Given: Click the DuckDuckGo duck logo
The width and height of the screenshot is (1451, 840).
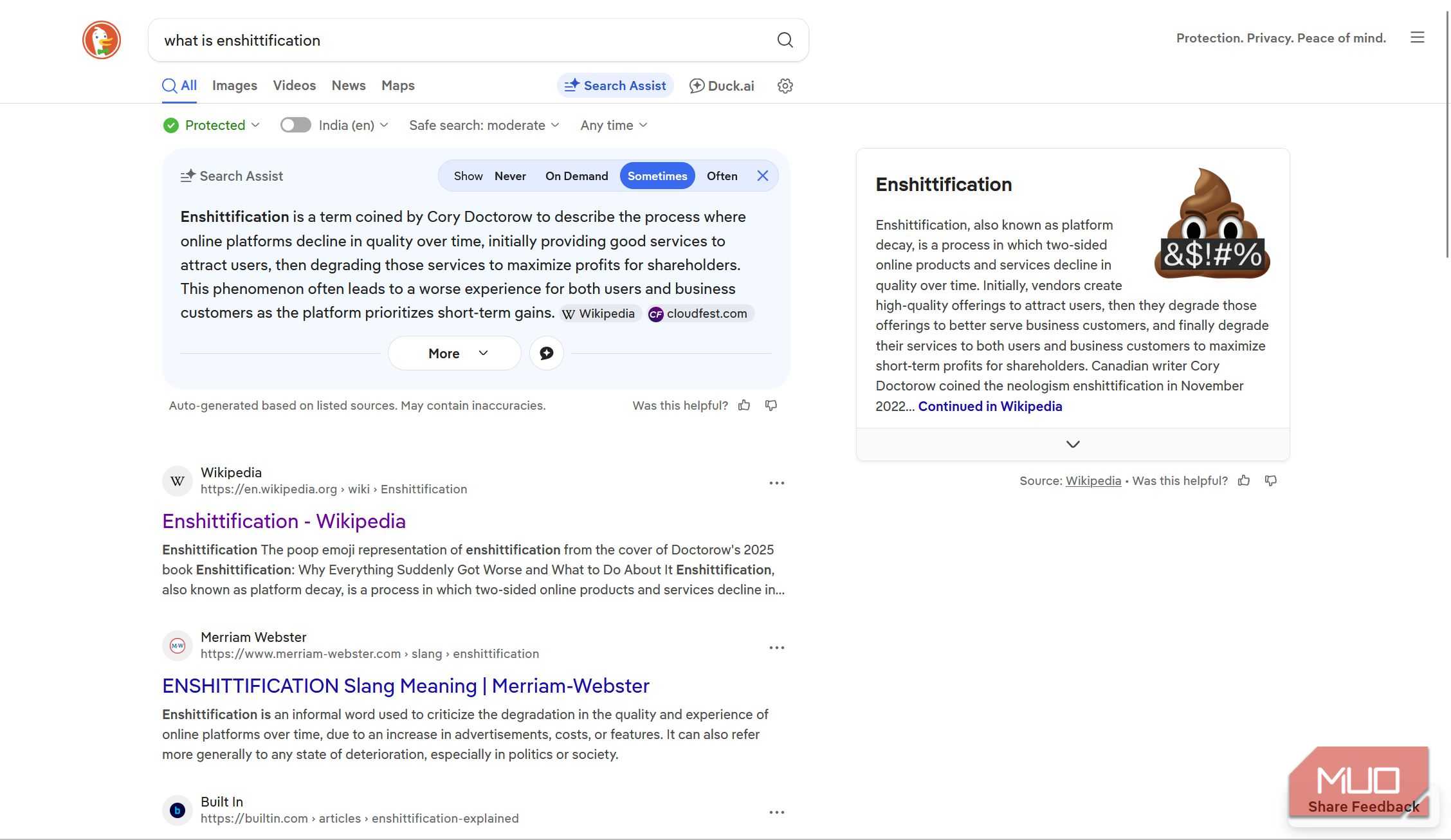Looking at the screenshot, I should pyautogui.click(x=102, y=40).
